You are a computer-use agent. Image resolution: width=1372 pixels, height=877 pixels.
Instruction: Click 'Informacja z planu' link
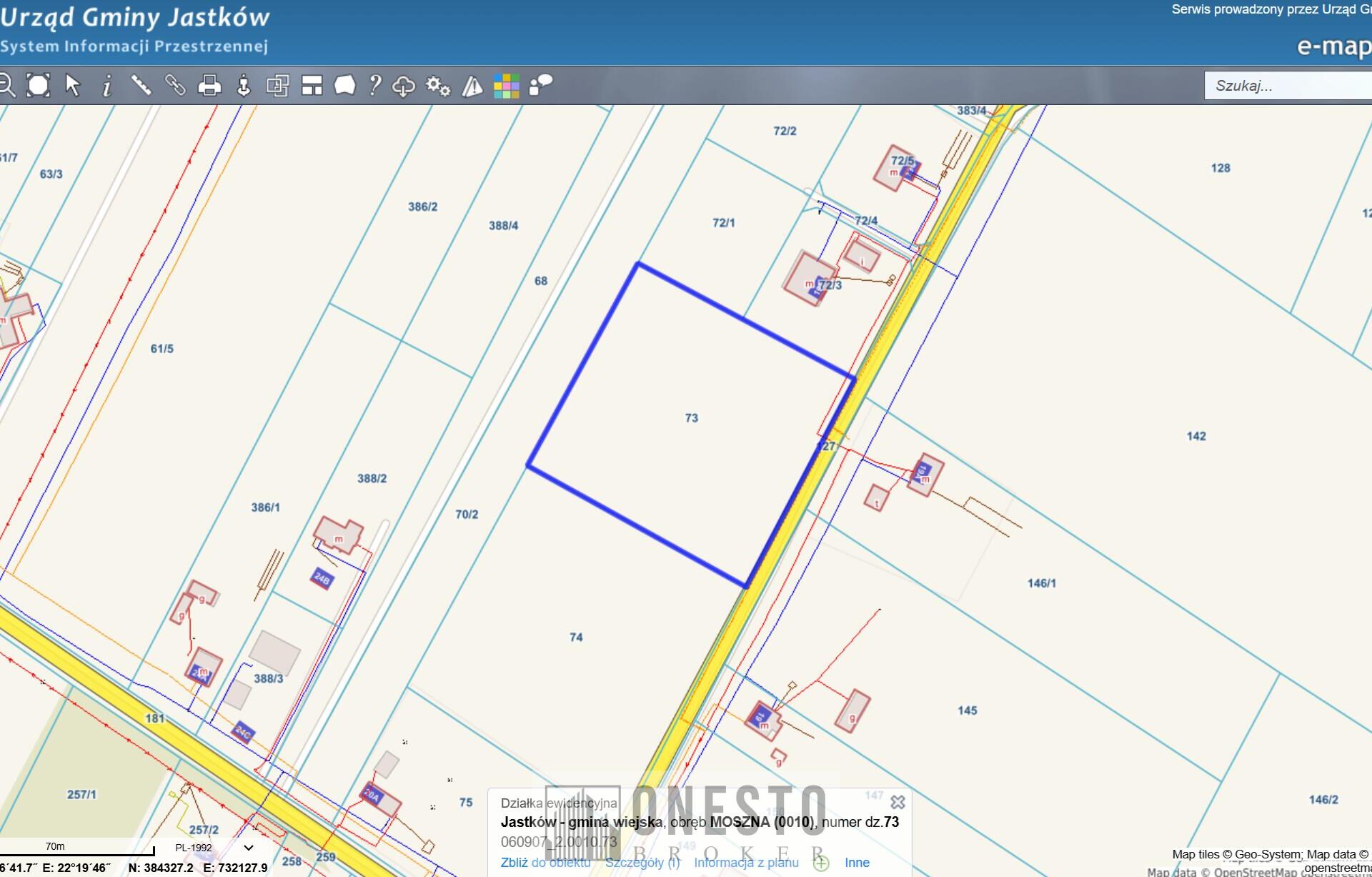pyautogui.click(x=746, y=863)
